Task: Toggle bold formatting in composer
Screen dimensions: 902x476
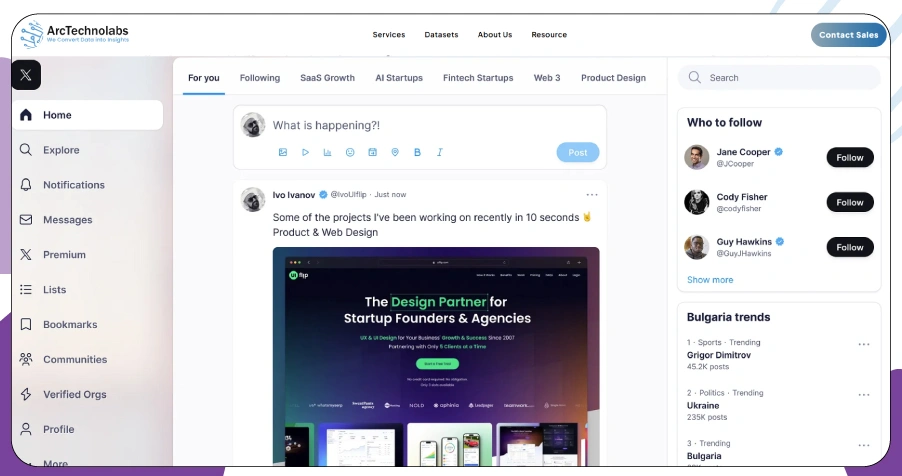Action: [418, 153]
